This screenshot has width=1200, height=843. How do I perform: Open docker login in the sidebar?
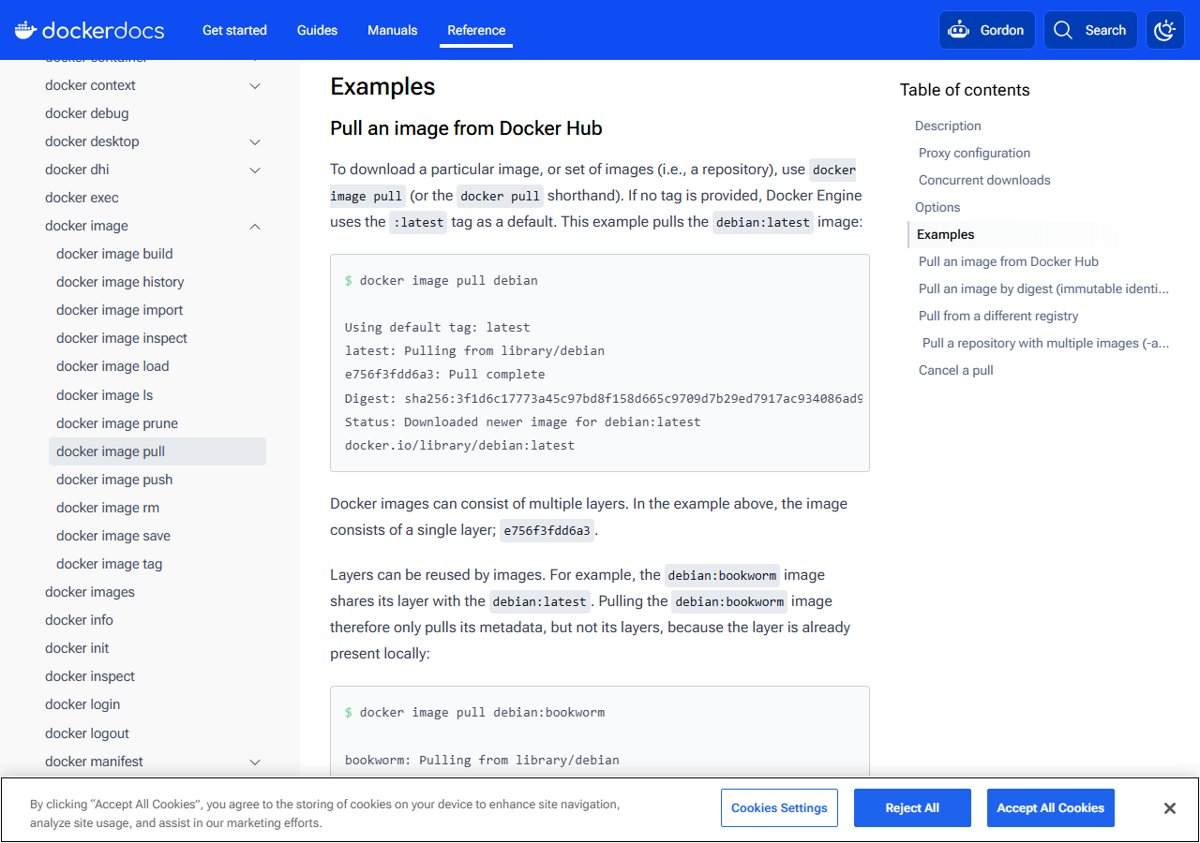point(82,704)
